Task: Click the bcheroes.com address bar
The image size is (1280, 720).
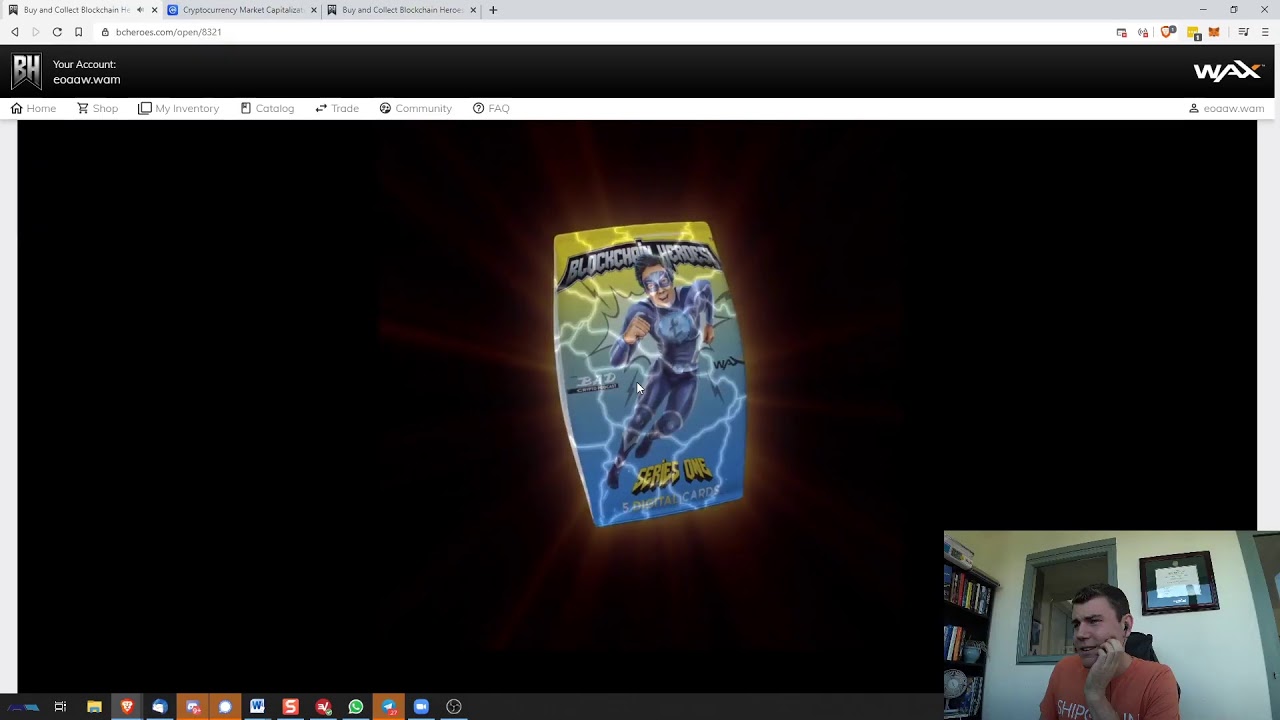Action: point(600,32)
